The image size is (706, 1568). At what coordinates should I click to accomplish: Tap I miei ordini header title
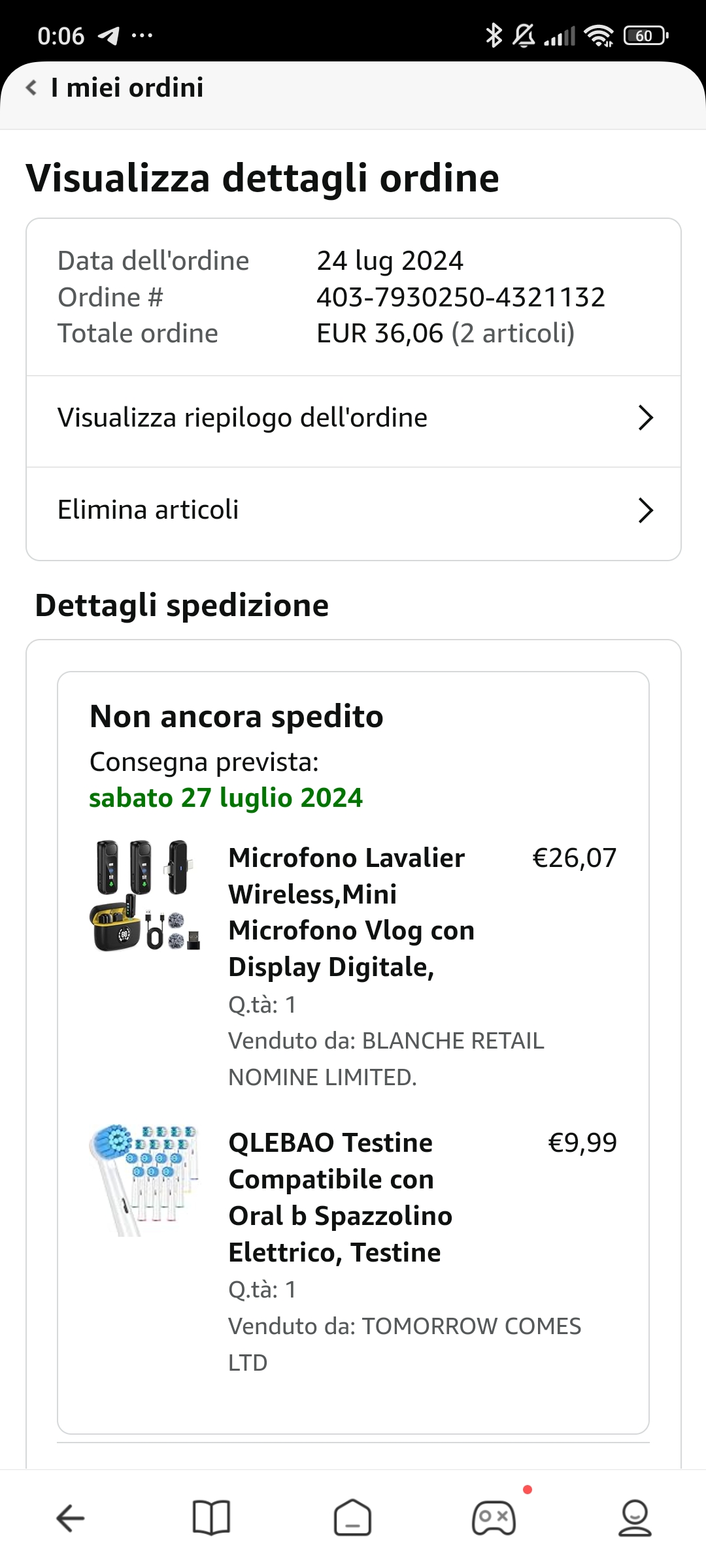tap(127, 88)
